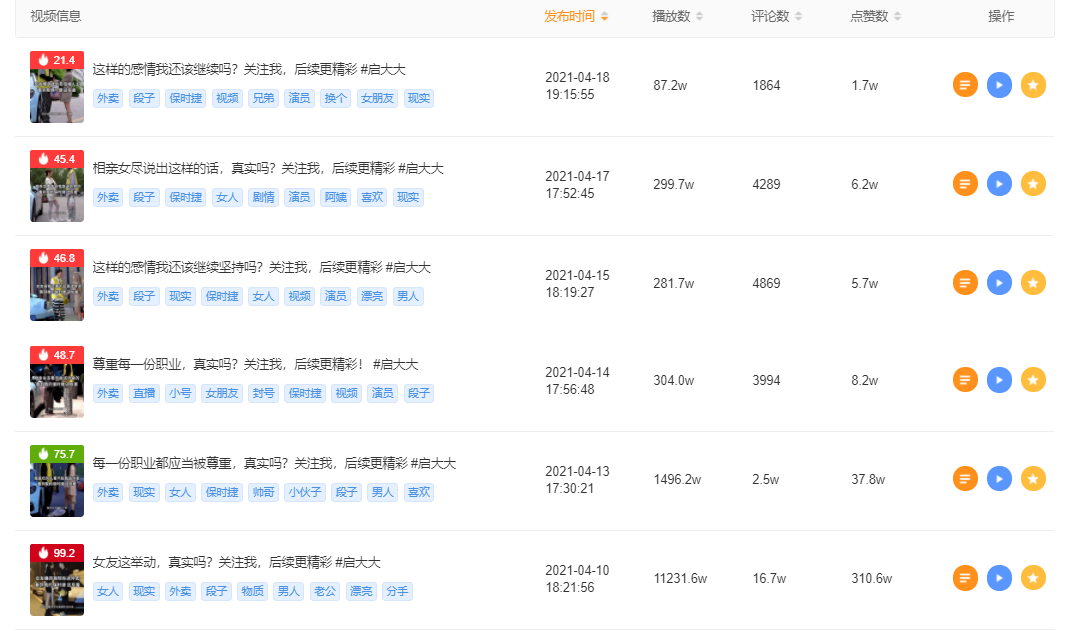Viewport: 1067px width, 631px height.
Task: Open thumbnail with 46.8 heat score
Action: click(57, 285)
